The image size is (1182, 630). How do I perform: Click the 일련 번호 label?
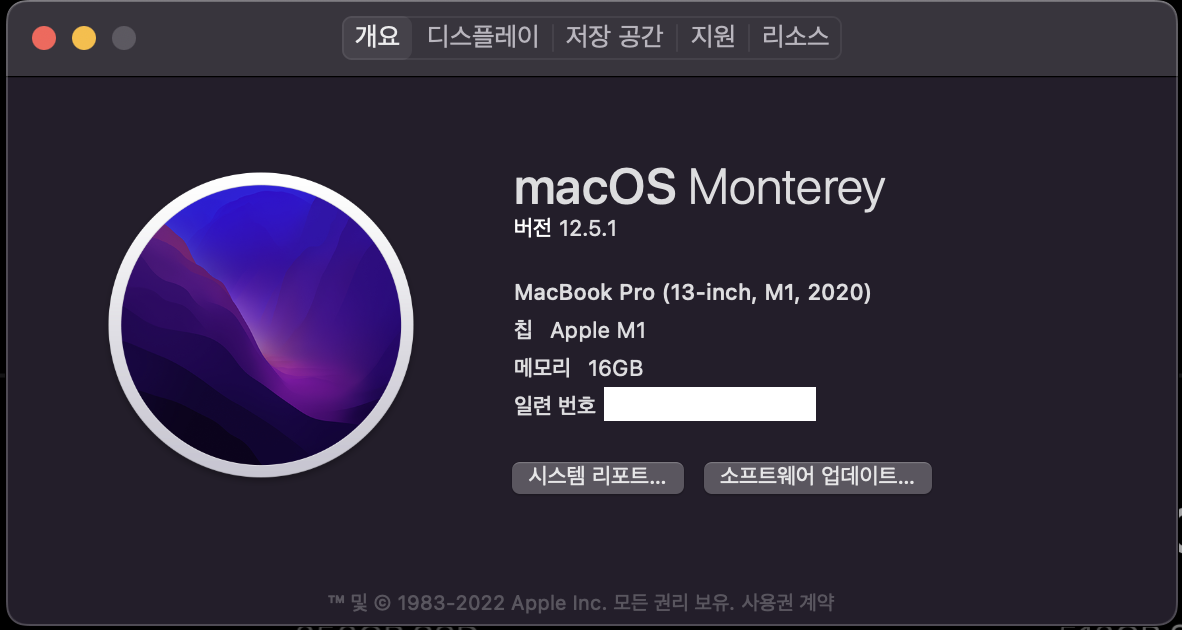pyautogui.click(x=555, y=405)
